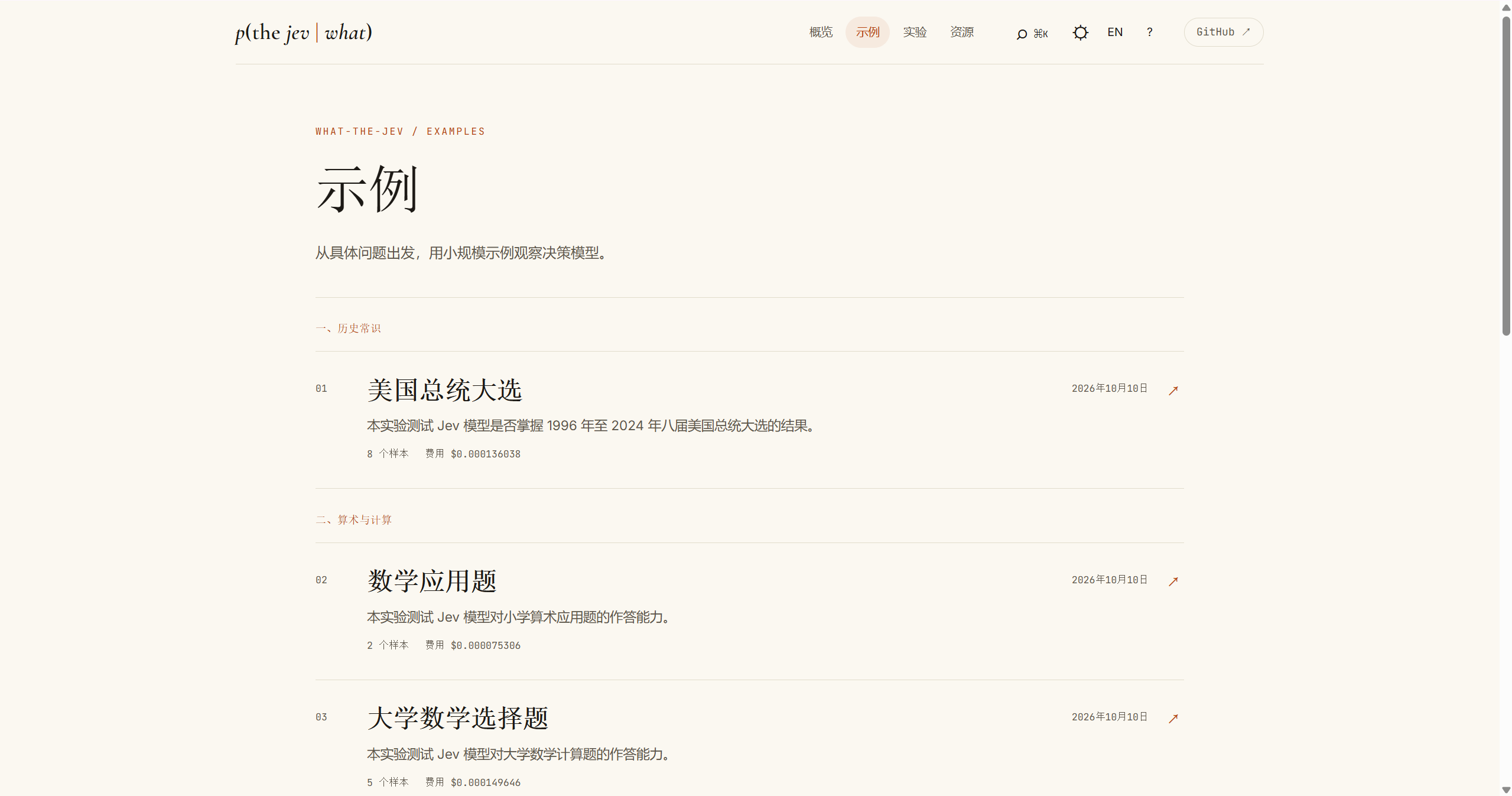Click the scrollbar down arrow
The height and width of the screenshot is (796, 1512).
click(1506, 790)
